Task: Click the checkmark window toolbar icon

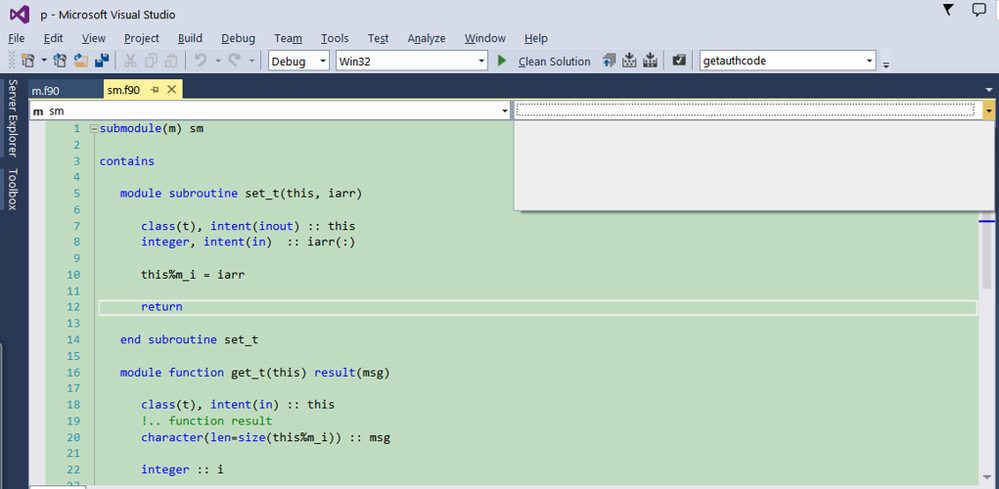Action: (x=679, y=60)
